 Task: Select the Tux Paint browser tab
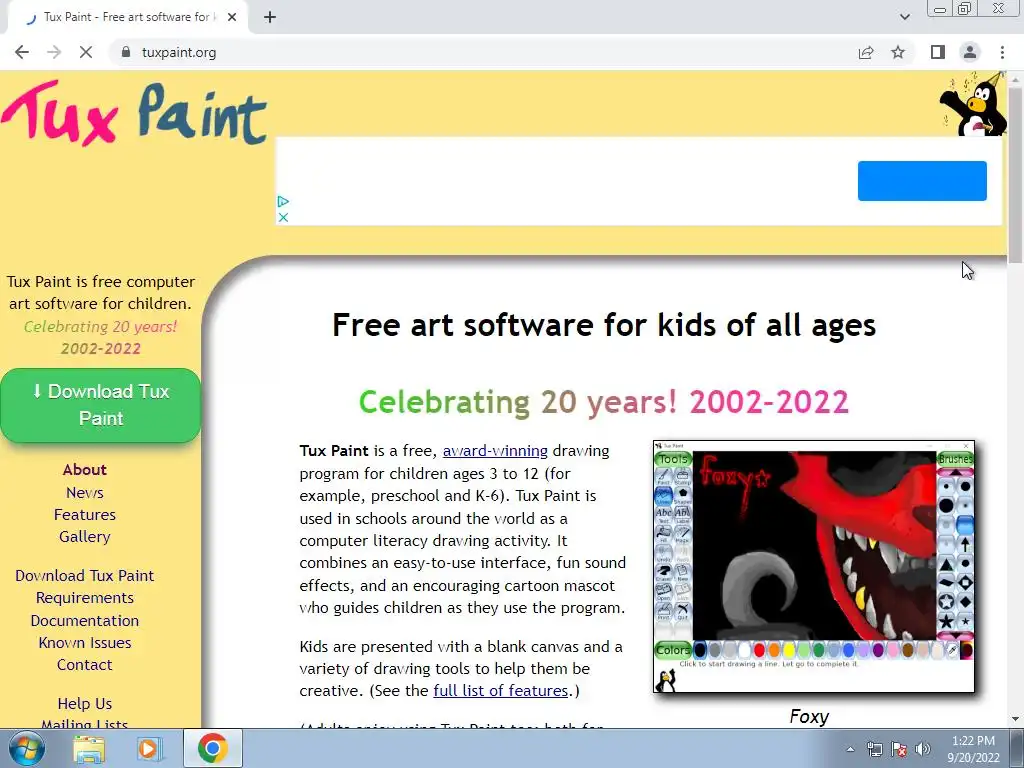[127, 17]
